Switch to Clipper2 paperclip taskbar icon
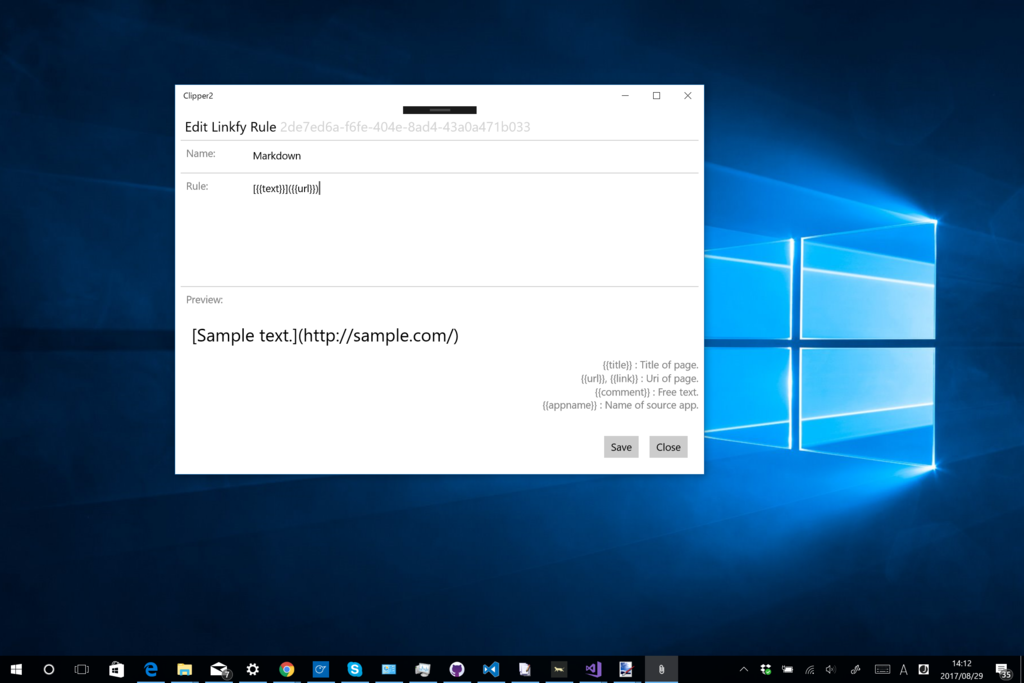 pos(662,669)
